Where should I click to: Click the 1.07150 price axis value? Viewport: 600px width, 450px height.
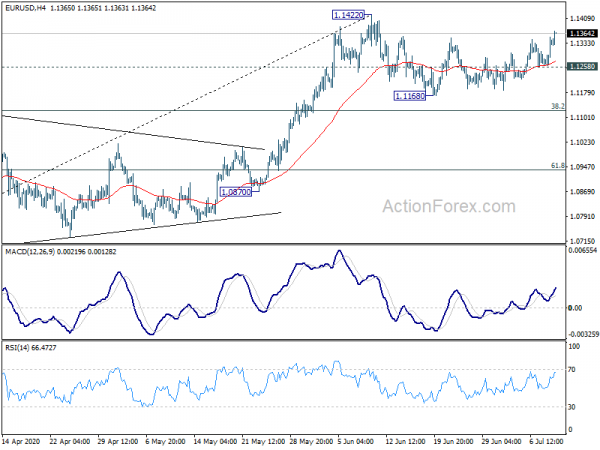[581, 241]
